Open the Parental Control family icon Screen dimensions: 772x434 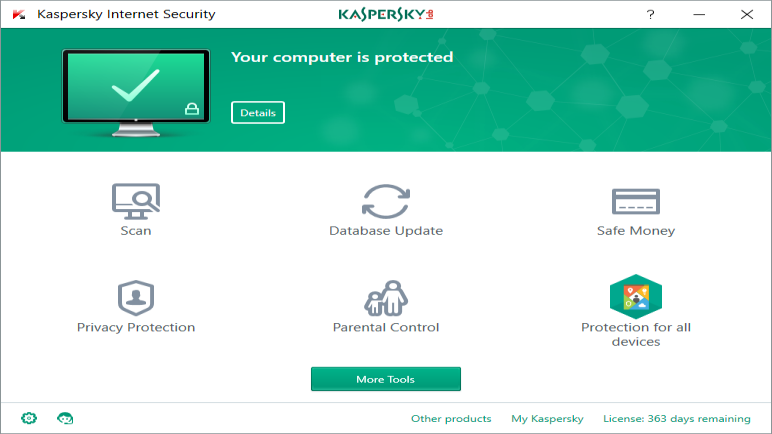[386, 297]
